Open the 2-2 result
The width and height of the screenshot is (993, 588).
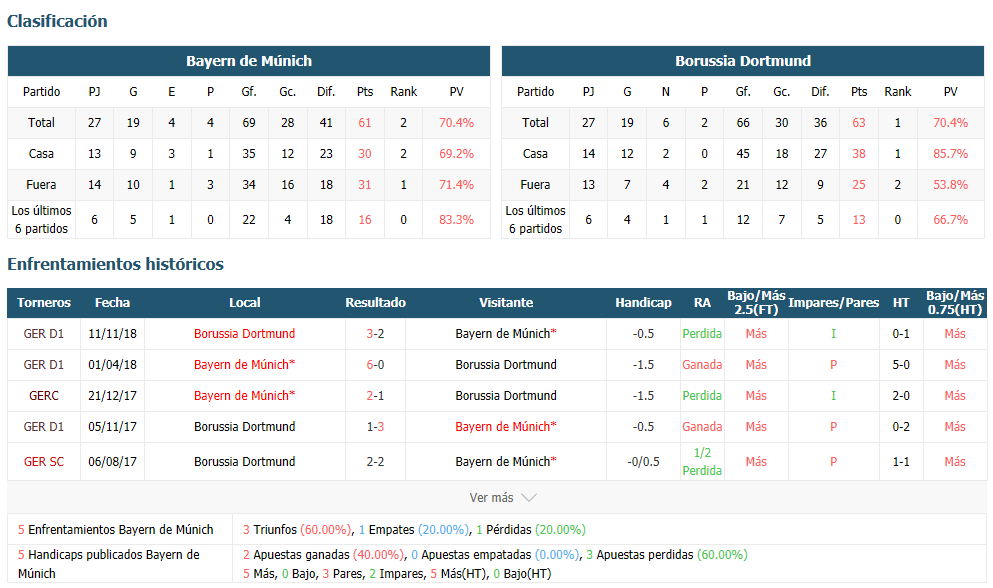click(375, 462)
